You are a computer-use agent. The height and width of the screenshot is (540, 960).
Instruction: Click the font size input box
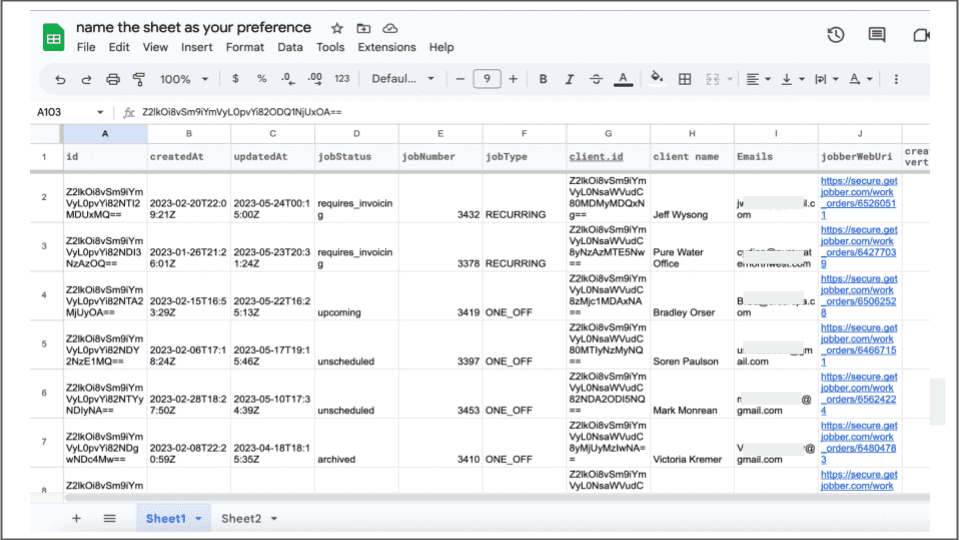(487, 79)
